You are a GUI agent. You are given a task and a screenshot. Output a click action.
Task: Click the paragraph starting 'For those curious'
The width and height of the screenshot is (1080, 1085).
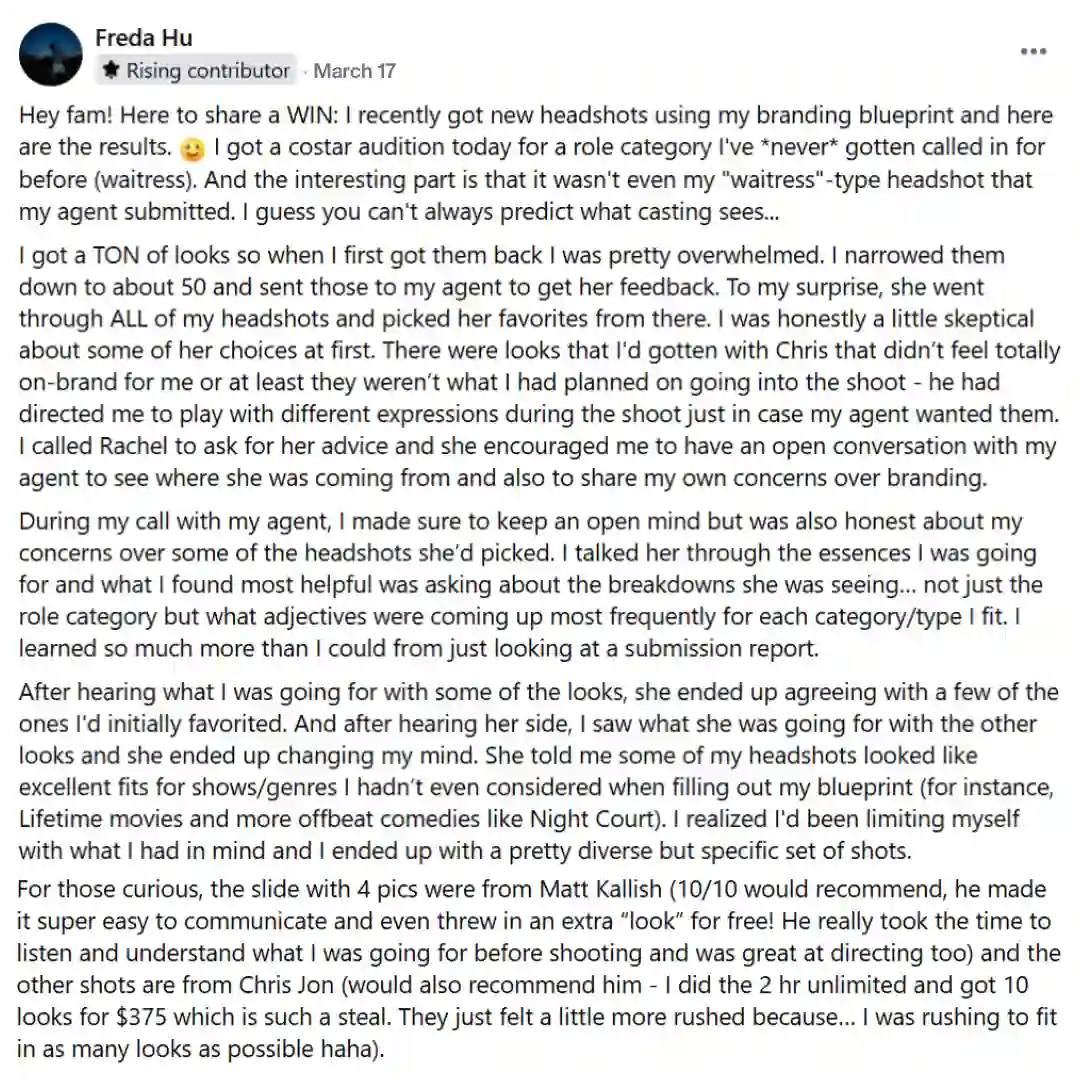tap(538, 969)
